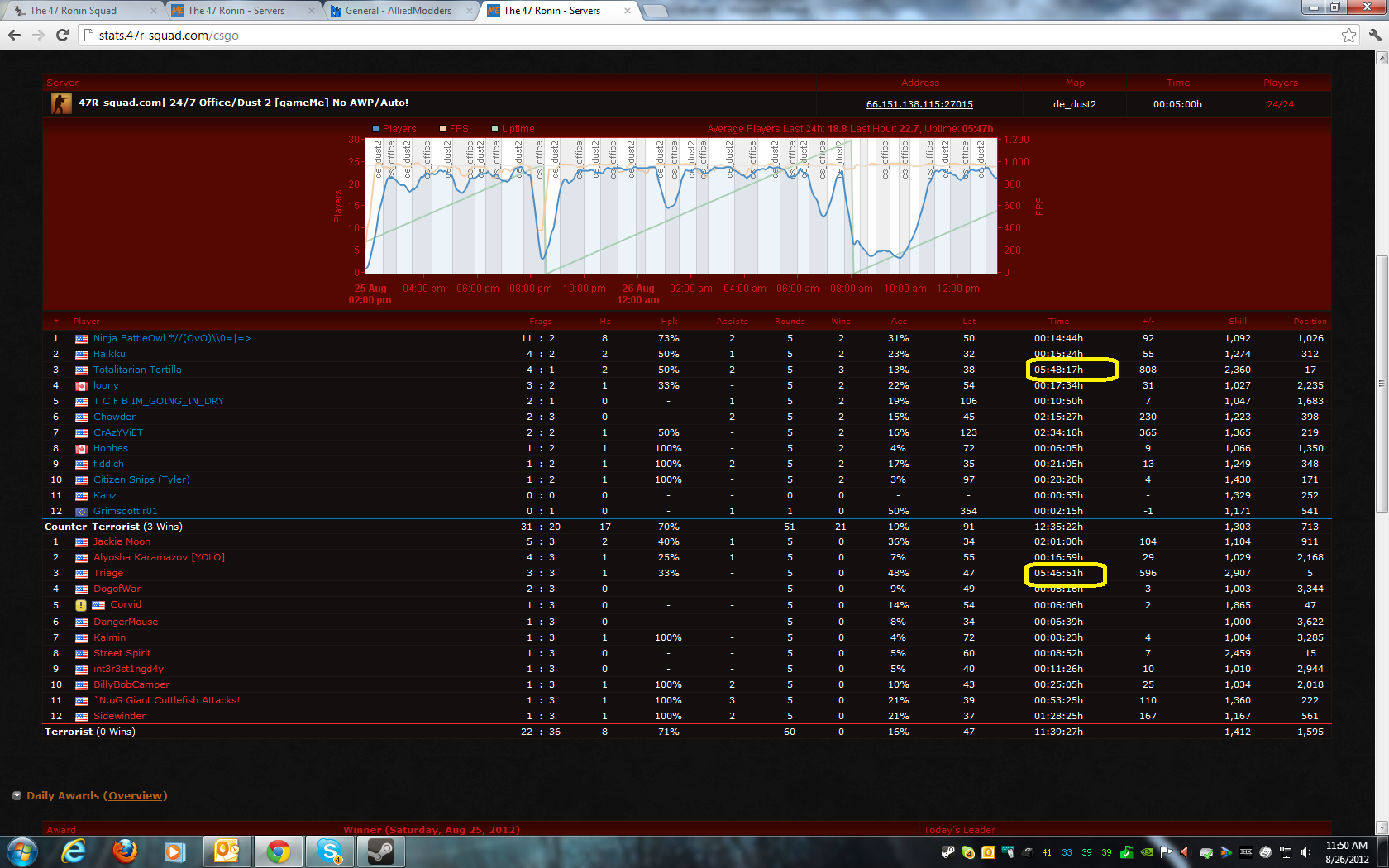Open Skype from the taskbar
The height and width of the screenshot is (868, 1389).
329,851
